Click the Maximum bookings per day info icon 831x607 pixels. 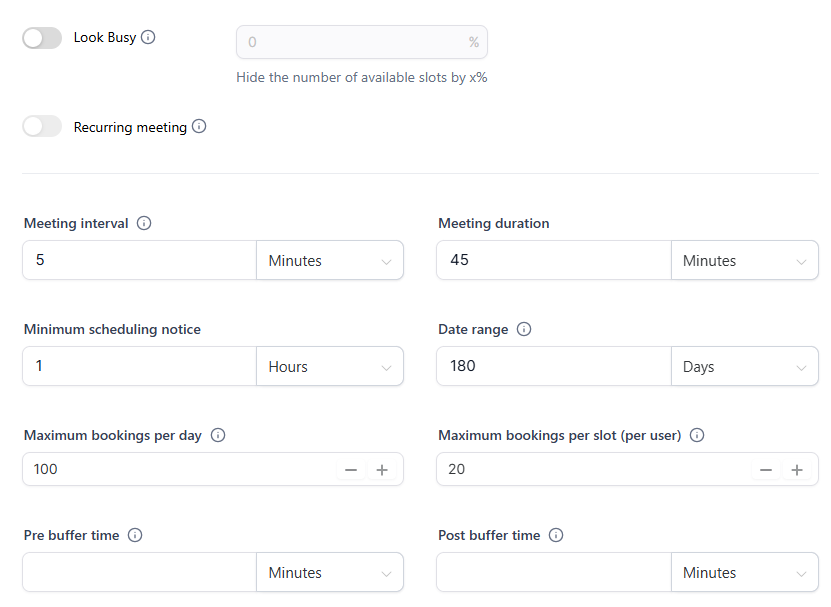pos(218,435)
